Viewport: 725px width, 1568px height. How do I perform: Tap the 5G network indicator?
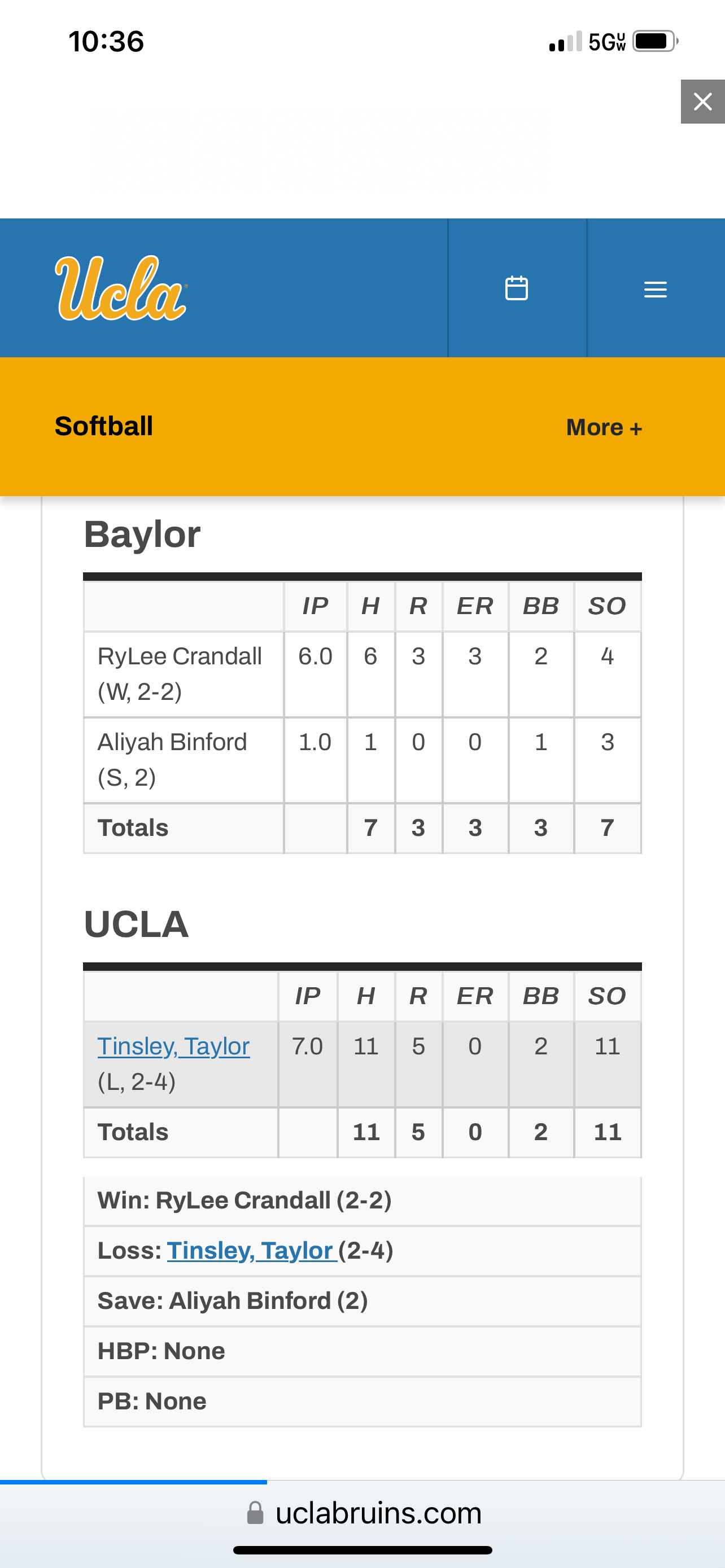[607, 41]
